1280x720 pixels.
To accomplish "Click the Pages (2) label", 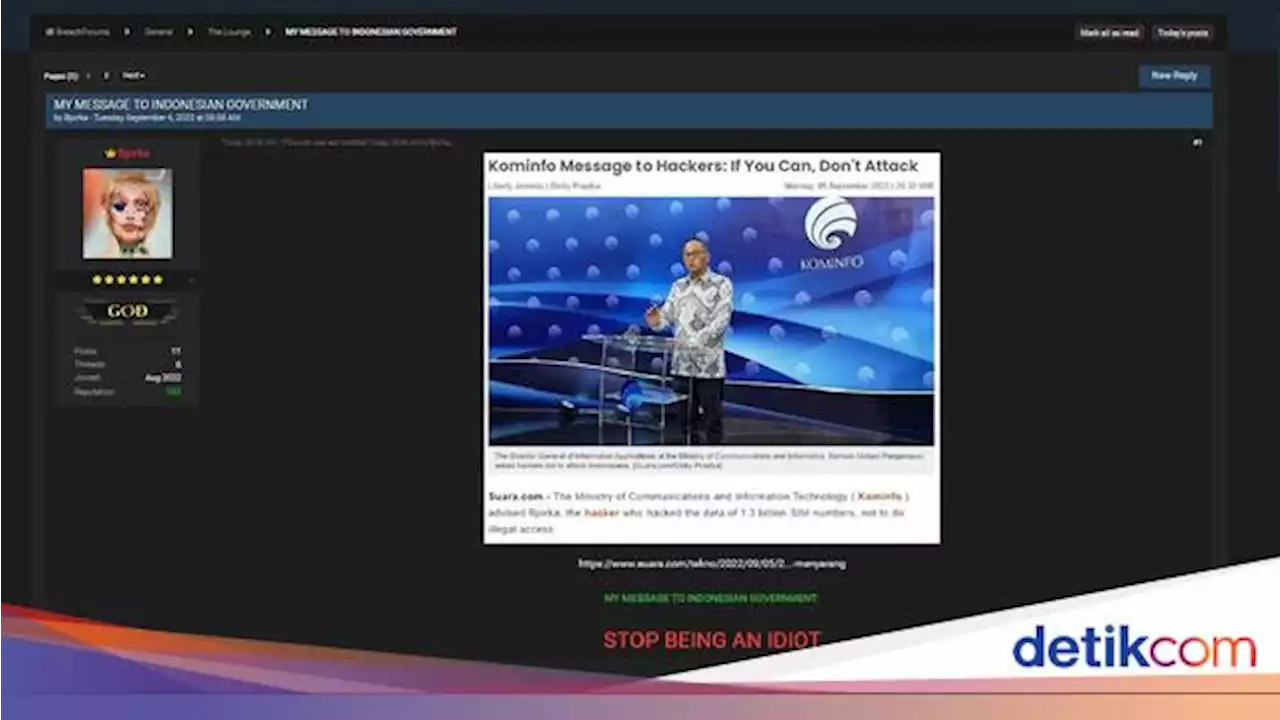I will pos(61,76).
